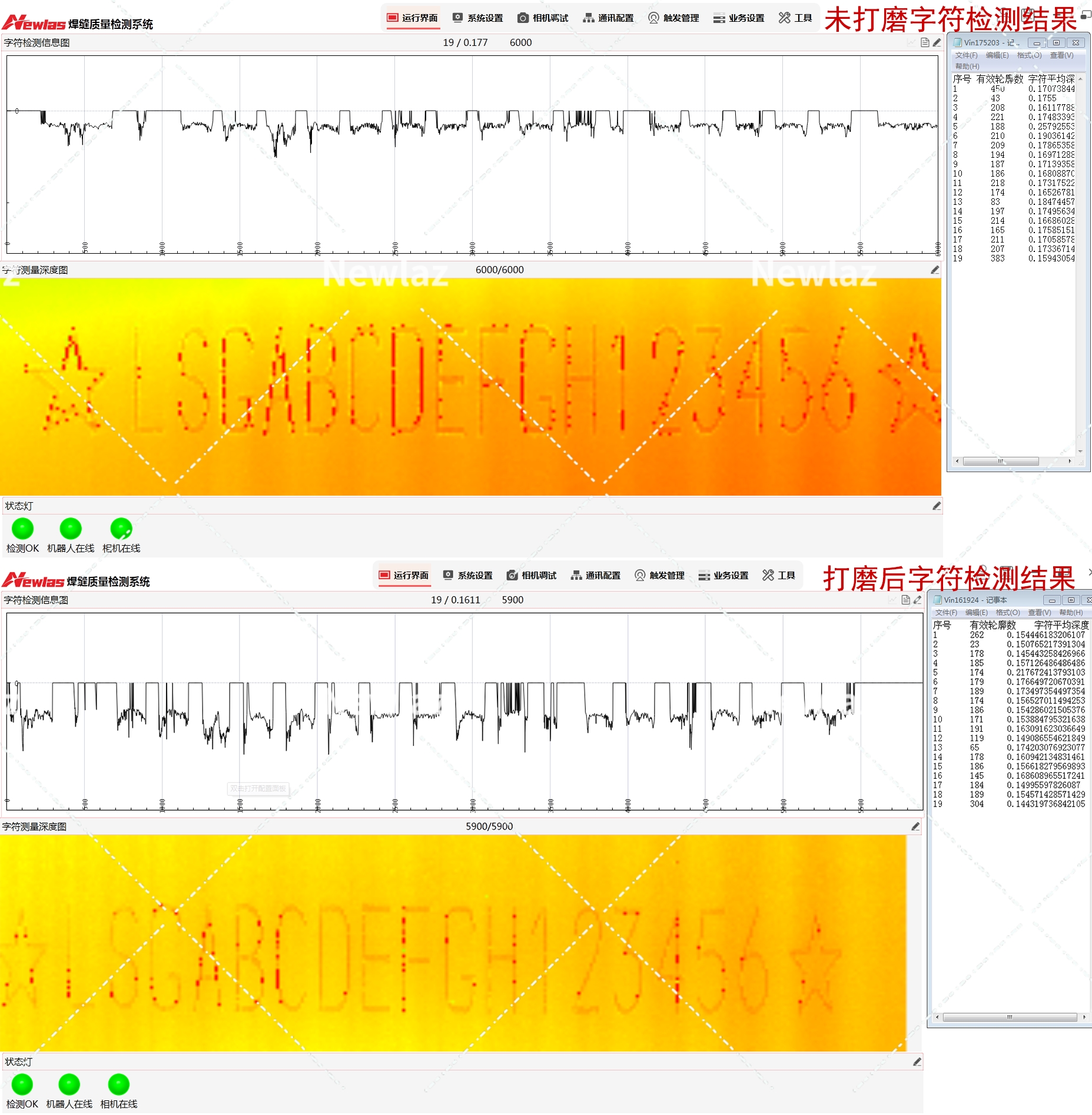Click horizontal scrollbar in Vin161924 Notepad
Viewport: 1092px width, 1115px height.
(1009, 1017)
